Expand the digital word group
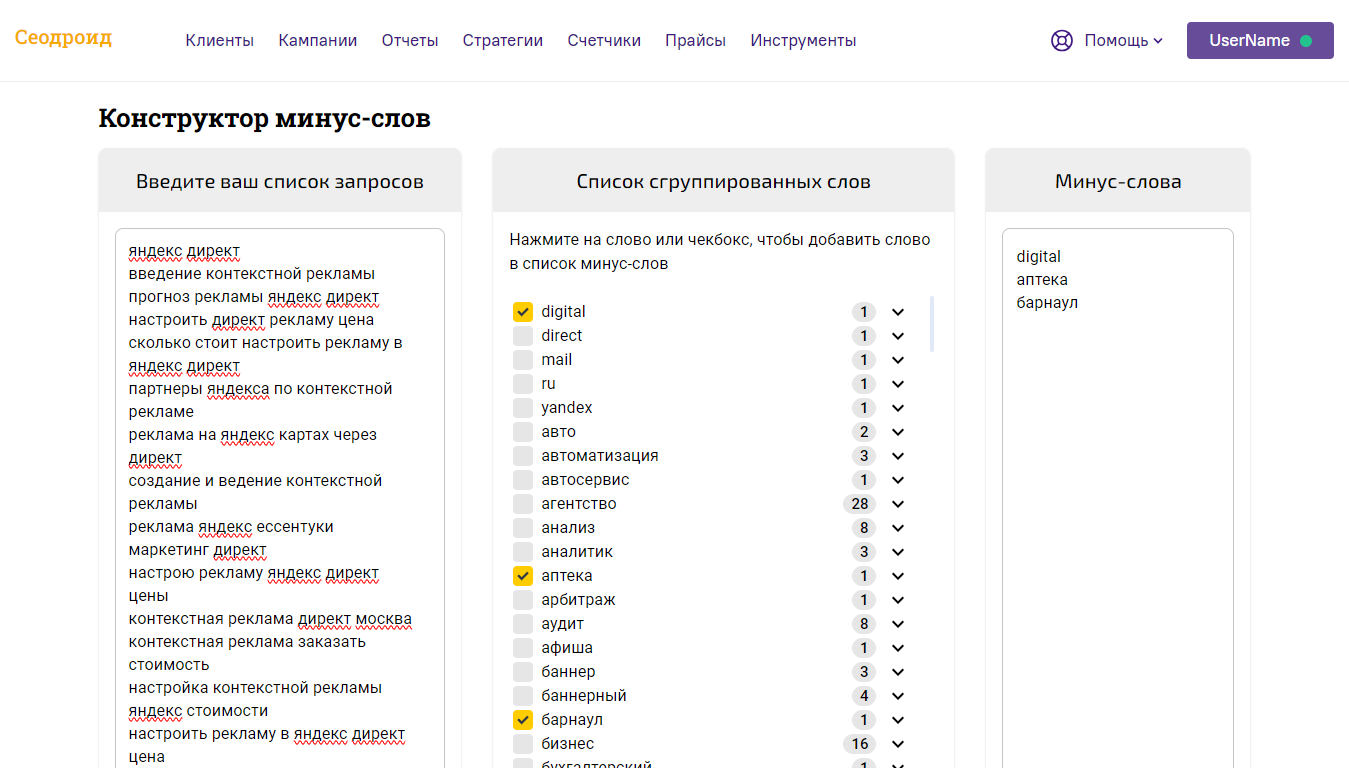 click(897, 312)
